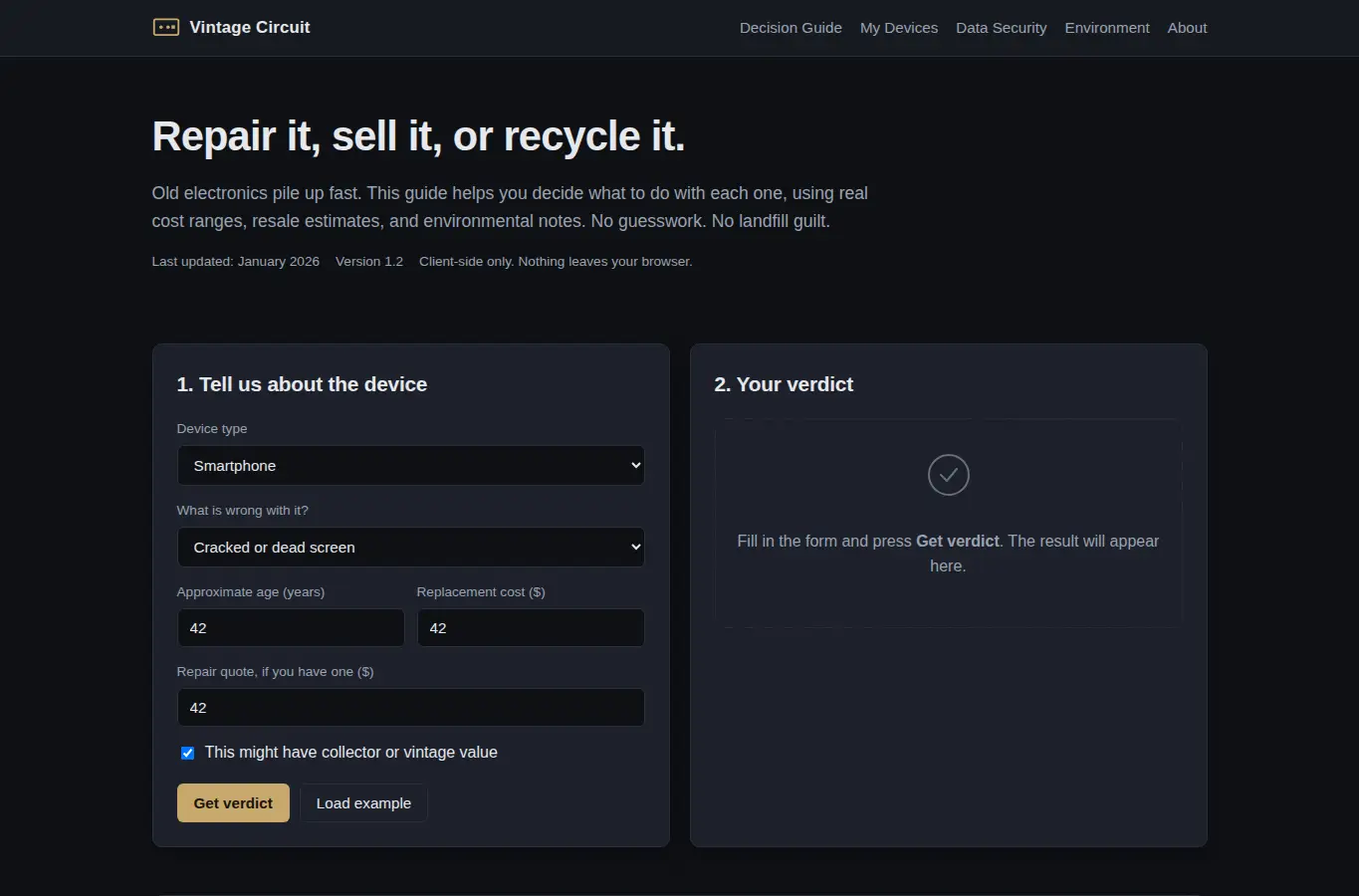Screen dimensions: 1359x896
Task: Click 'Client-side only. Nothing leaves your browser.' text
Action: pos(556,261)
